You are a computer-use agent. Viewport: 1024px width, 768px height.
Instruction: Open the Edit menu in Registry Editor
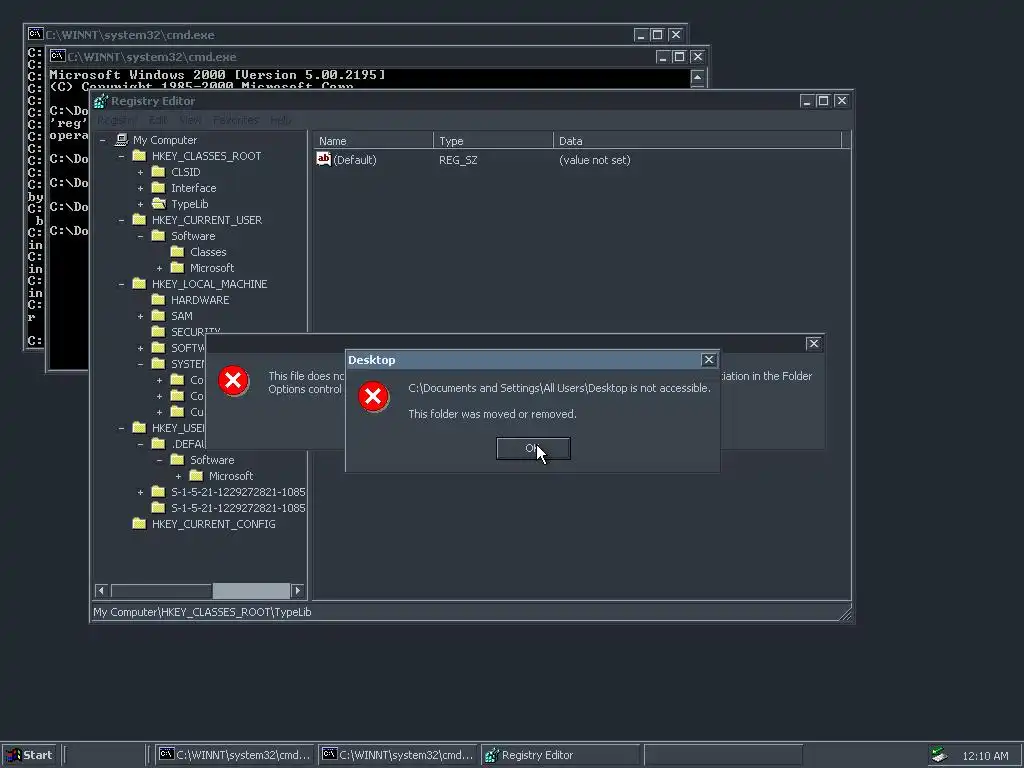coord(157,120)
